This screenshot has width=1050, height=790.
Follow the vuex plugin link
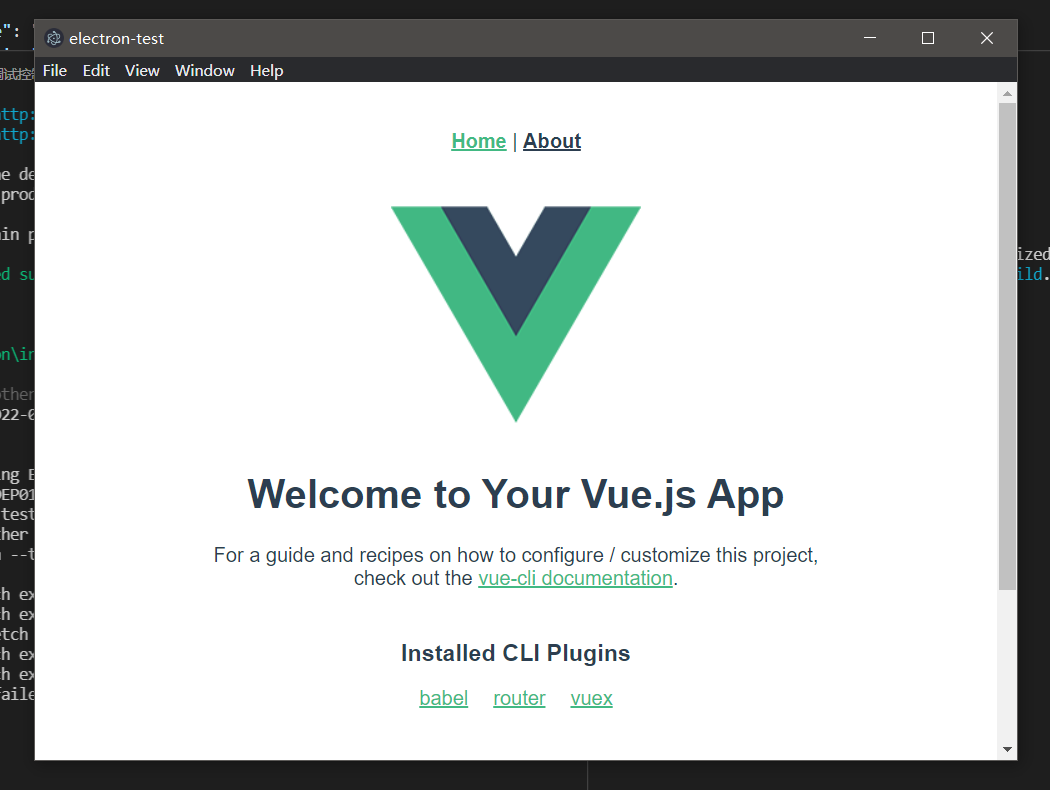coord(591,698)
